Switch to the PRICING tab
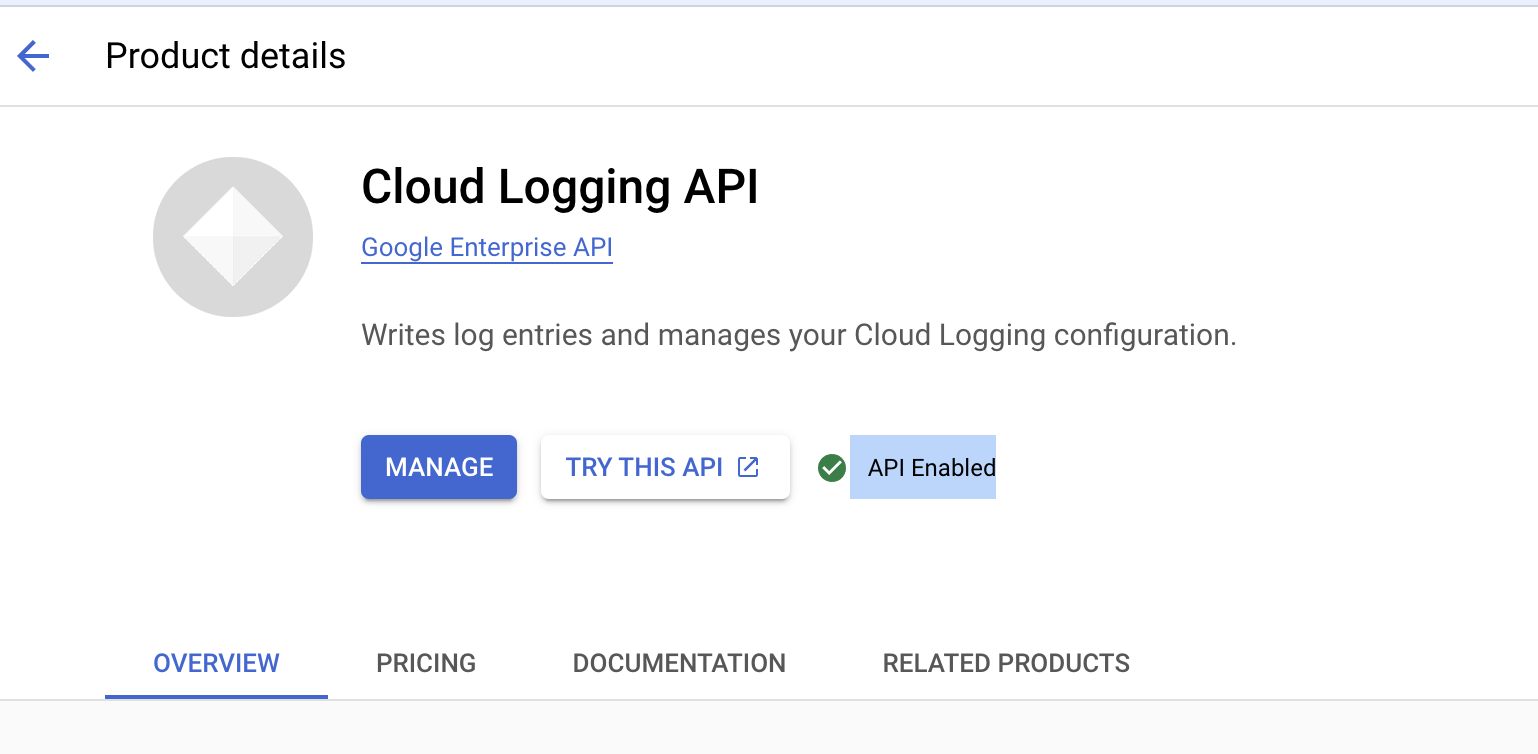Screen dimensions: 1538x754 coord(425,663)
